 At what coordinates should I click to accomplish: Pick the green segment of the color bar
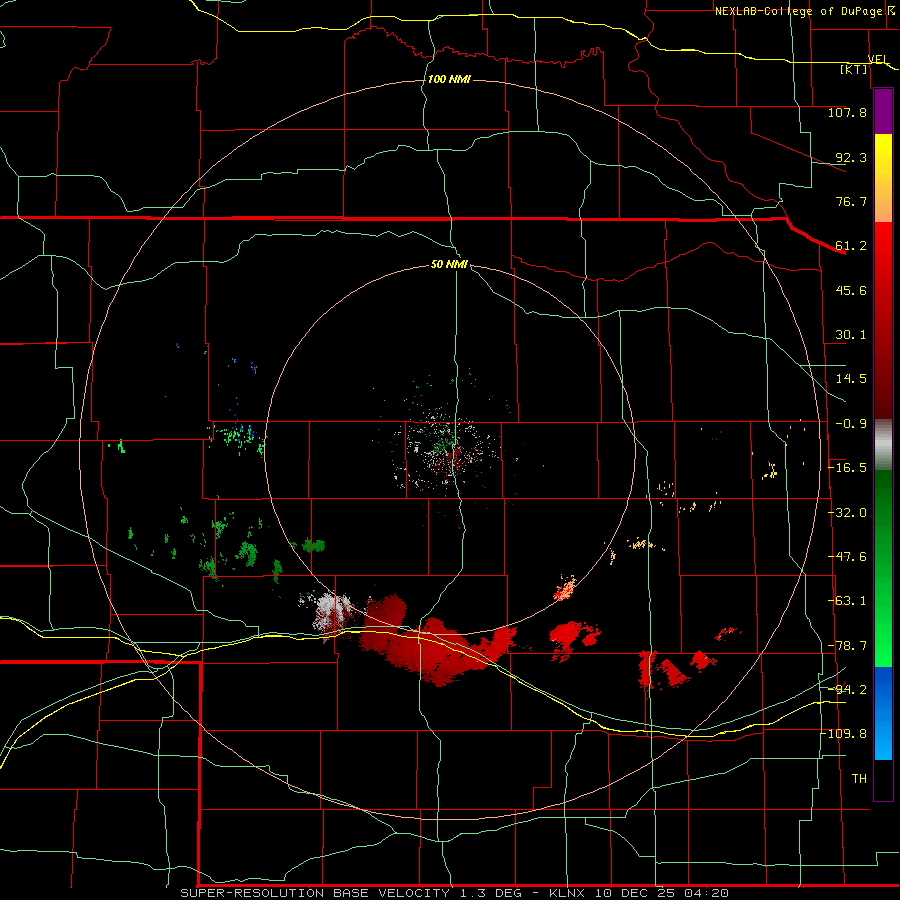883,568
